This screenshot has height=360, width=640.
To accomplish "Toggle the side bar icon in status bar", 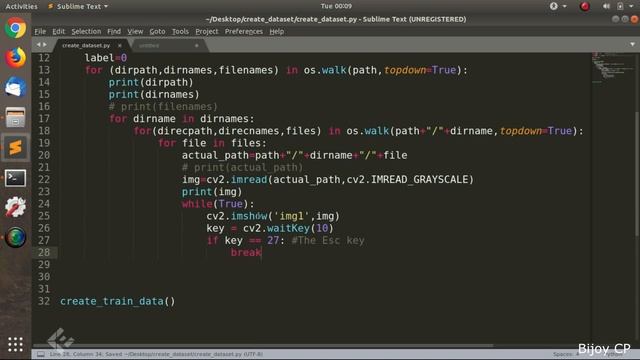I will [41, 354].
